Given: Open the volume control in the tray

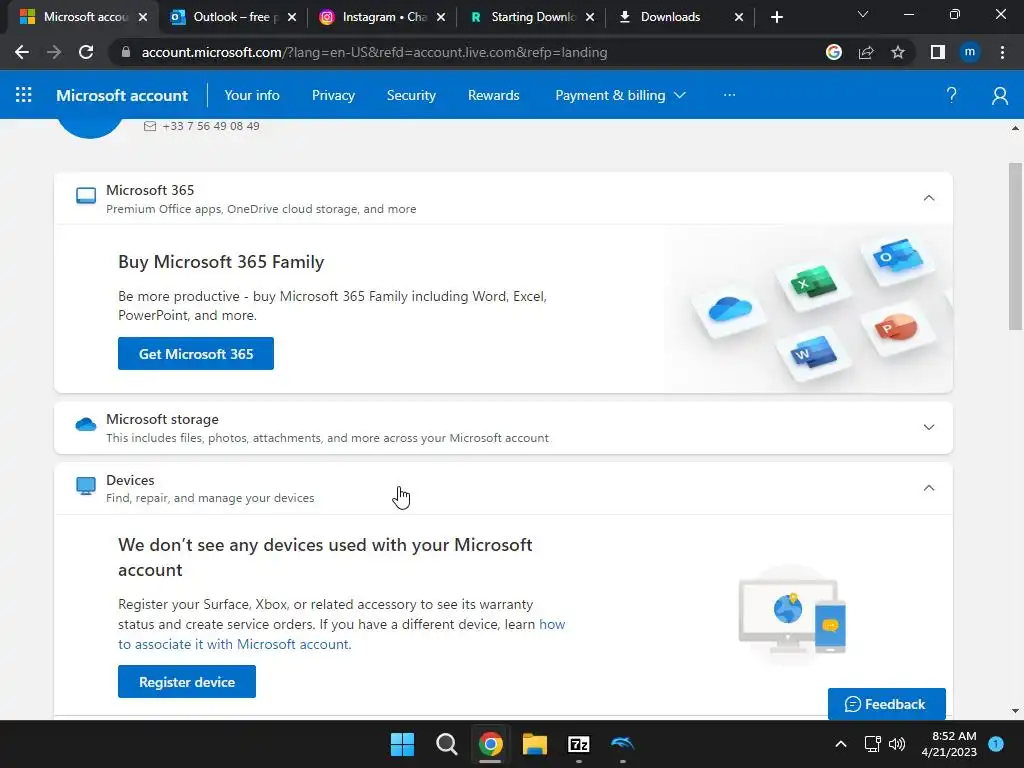Looking at the screenshot, I should pyautogui.click(x=897, y=744).
